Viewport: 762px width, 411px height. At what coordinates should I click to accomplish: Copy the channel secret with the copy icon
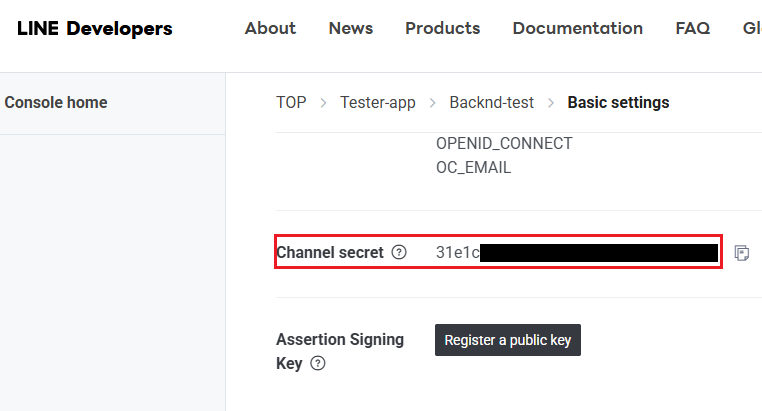[x=742, y=253]
